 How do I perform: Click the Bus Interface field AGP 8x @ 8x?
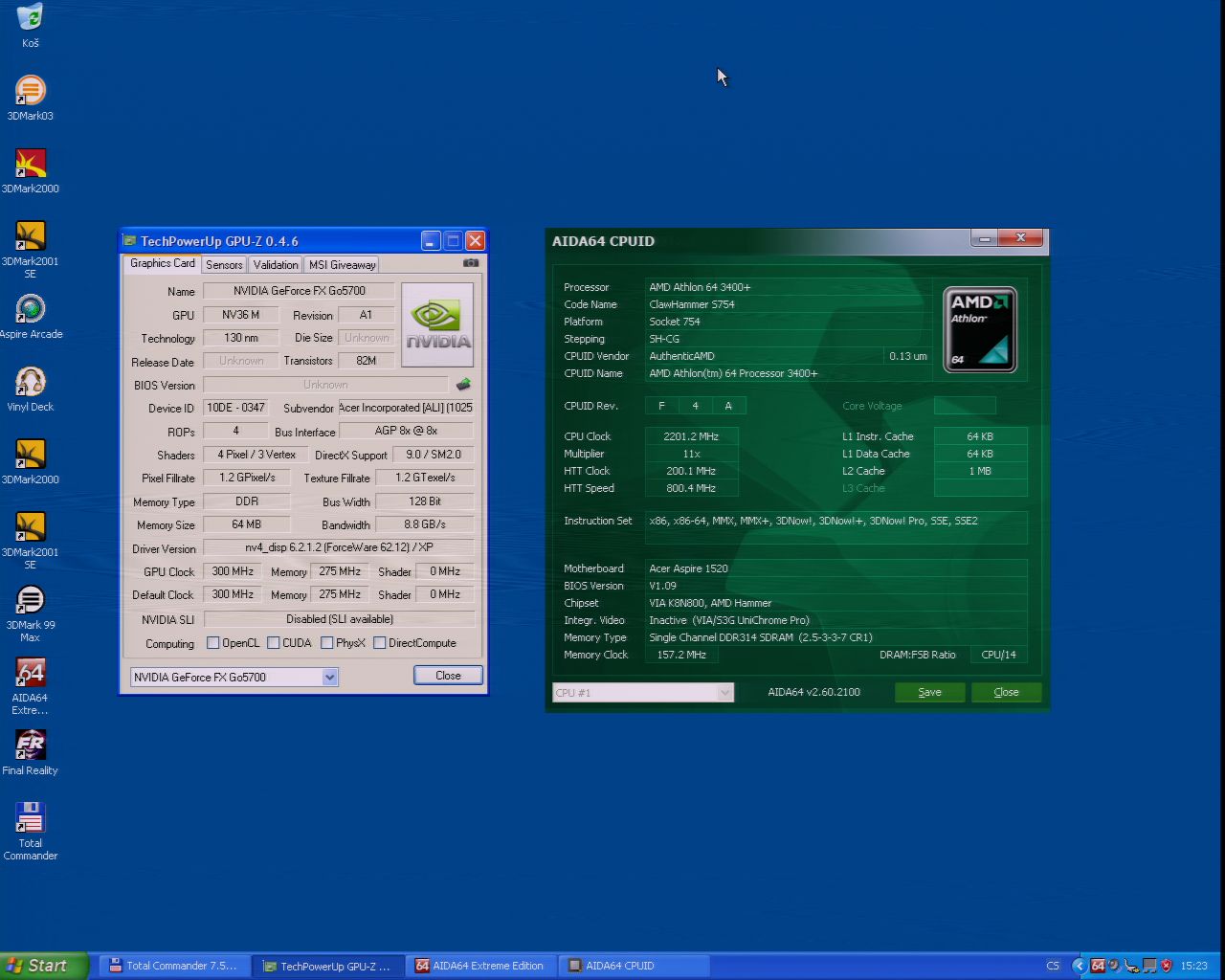click(x=406, y=431)
